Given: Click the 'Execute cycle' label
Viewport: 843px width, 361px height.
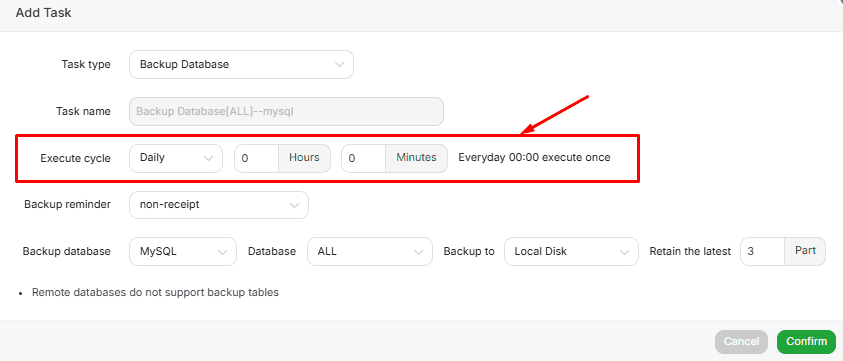Looking at the screenshot, I should coord(76,158).
